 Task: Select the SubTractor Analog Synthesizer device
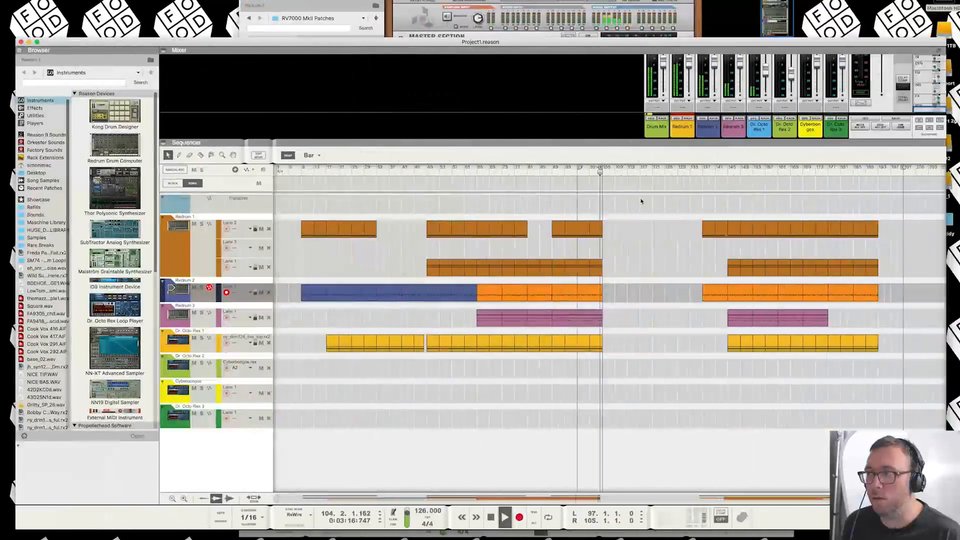(x=114, y=233)
